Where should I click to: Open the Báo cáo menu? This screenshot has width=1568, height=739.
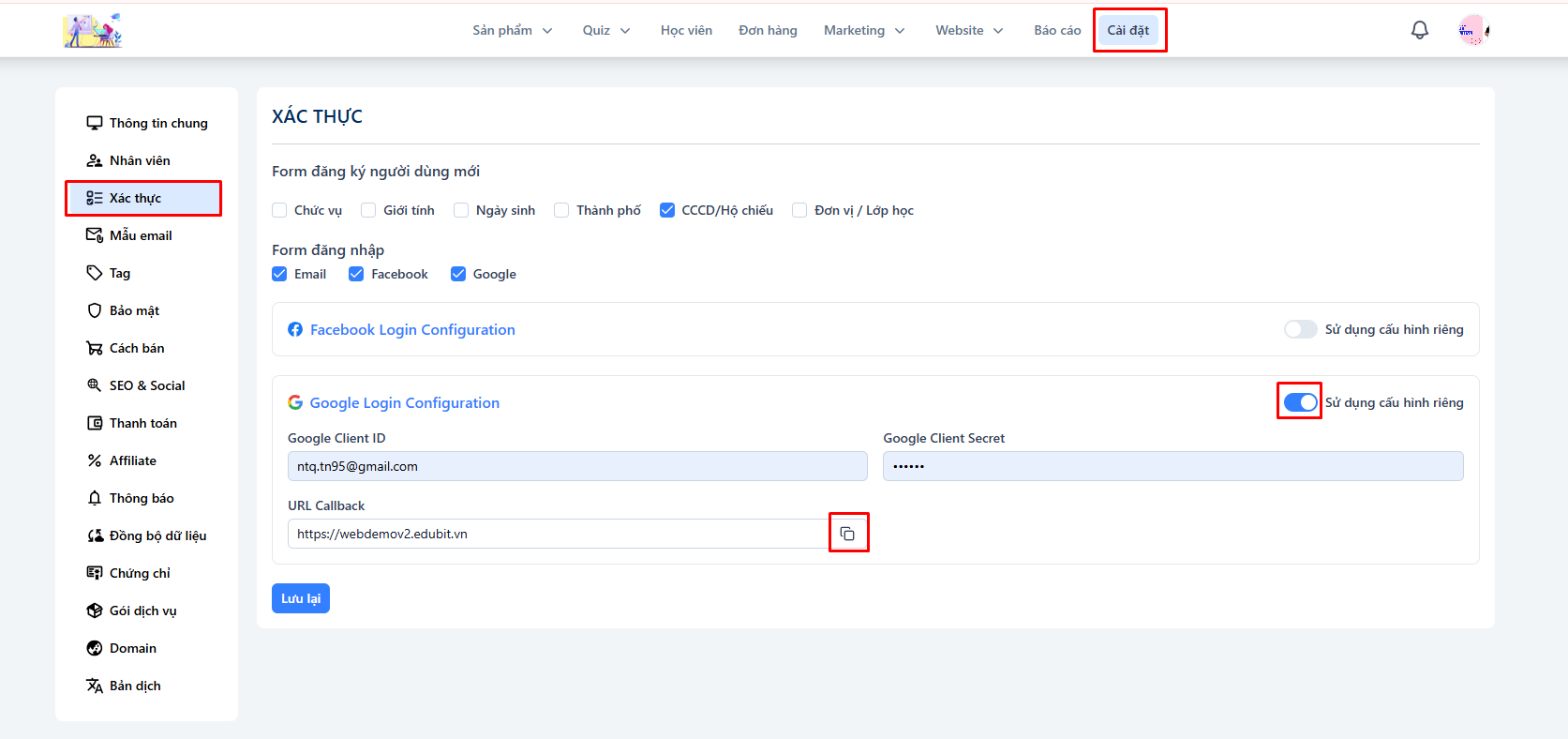(1057, 30)
